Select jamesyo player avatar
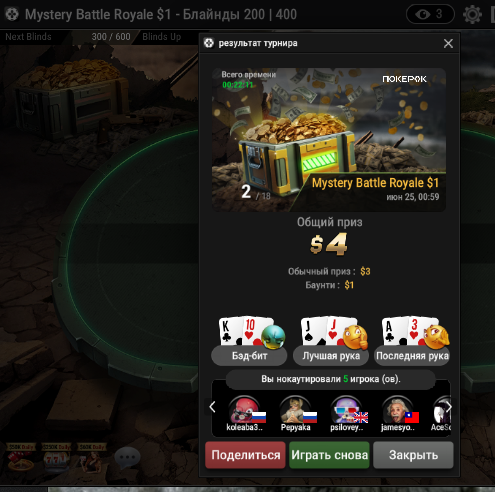The height and width of the screenshot is (492, 495). tap(397, 410)
